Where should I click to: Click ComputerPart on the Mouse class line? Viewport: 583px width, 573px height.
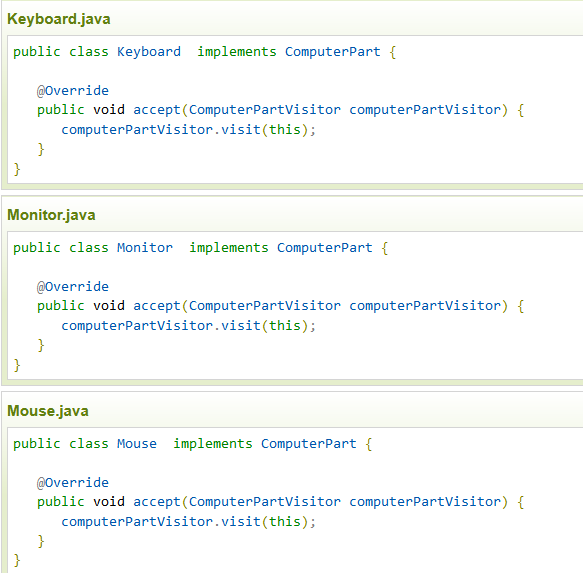point(309,444)
